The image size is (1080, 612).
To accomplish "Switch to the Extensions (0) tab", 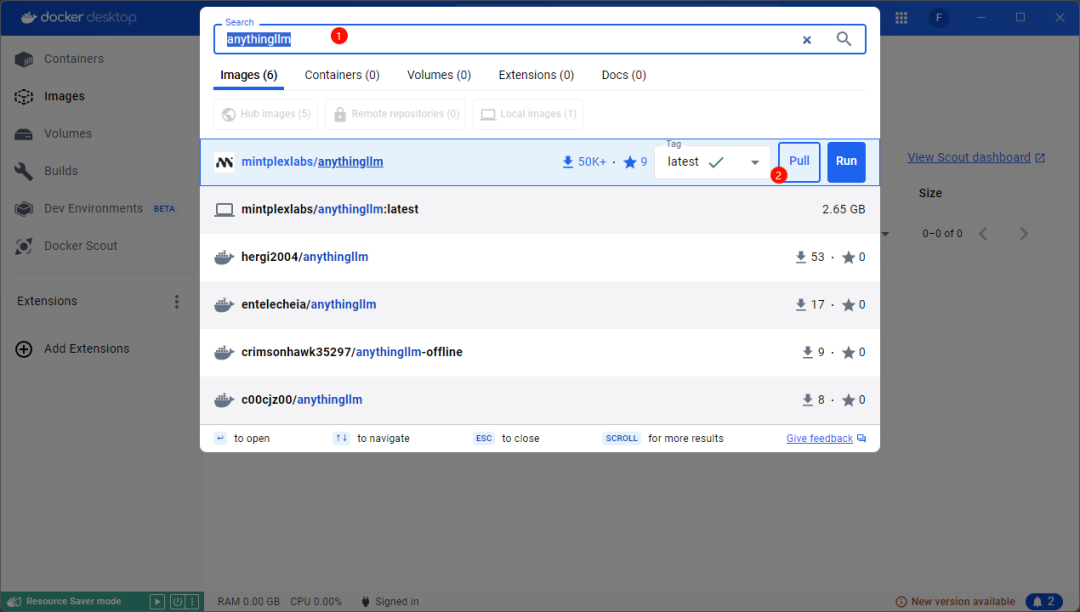I will tap(536, 75).
